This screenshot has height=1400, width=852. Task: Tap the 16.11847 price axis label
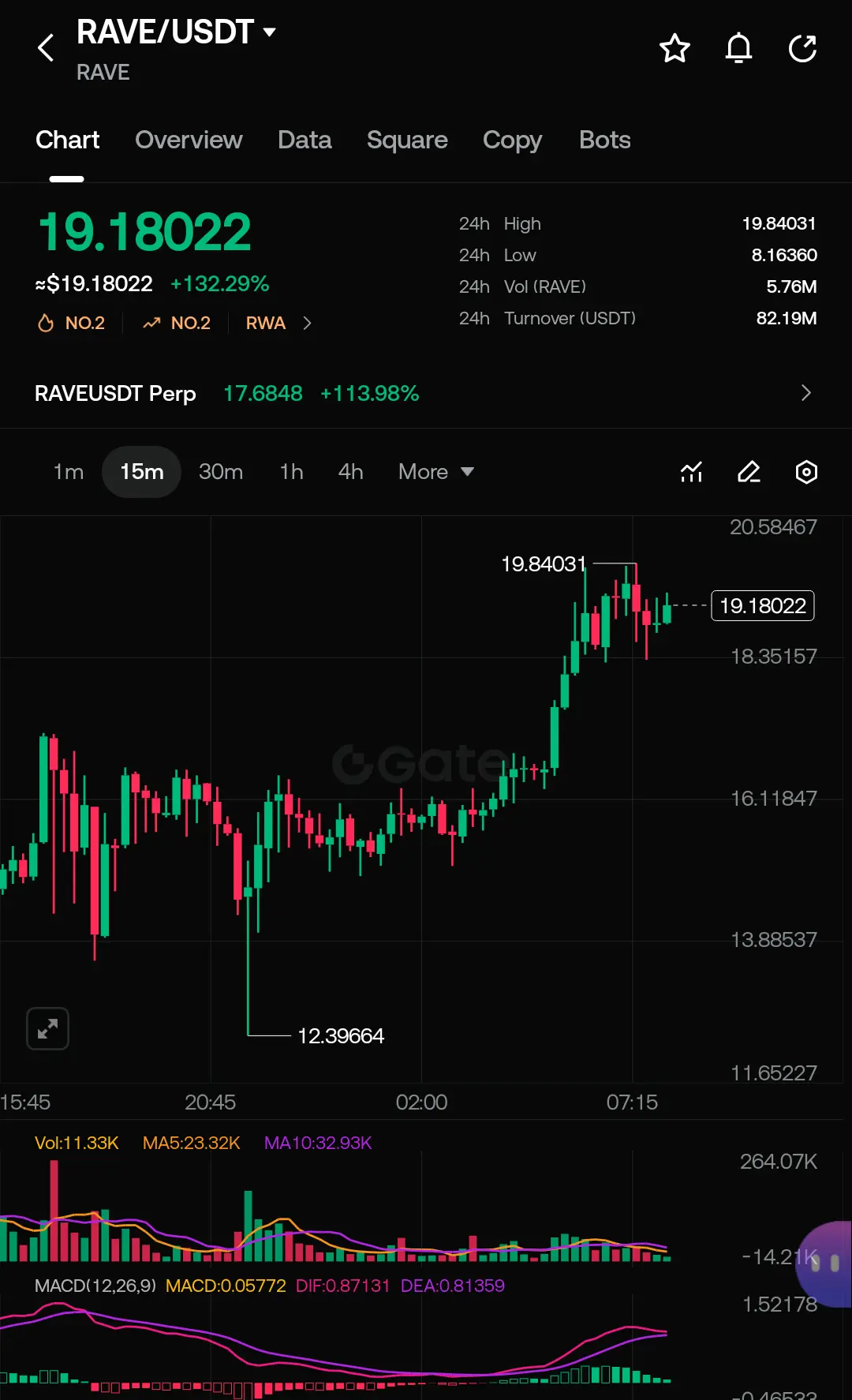point(773,798)
